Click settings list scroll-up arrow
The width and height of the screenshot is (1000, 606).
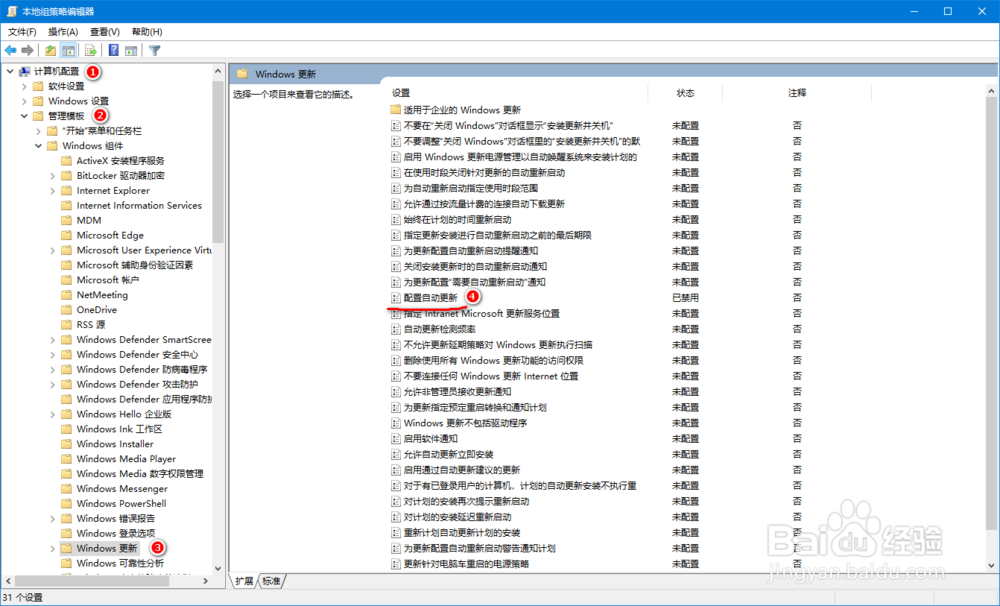coord(991,92)
